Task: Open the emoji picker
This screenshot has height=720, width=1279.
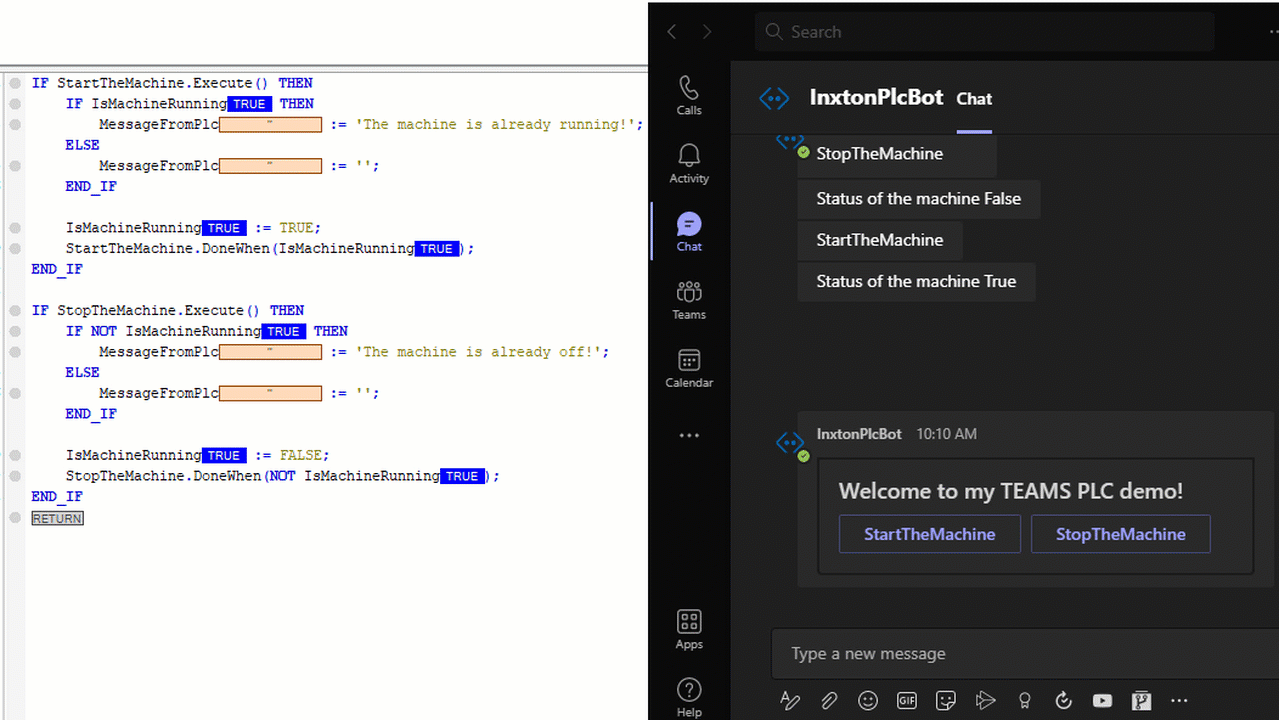Action: coord(868,701)
